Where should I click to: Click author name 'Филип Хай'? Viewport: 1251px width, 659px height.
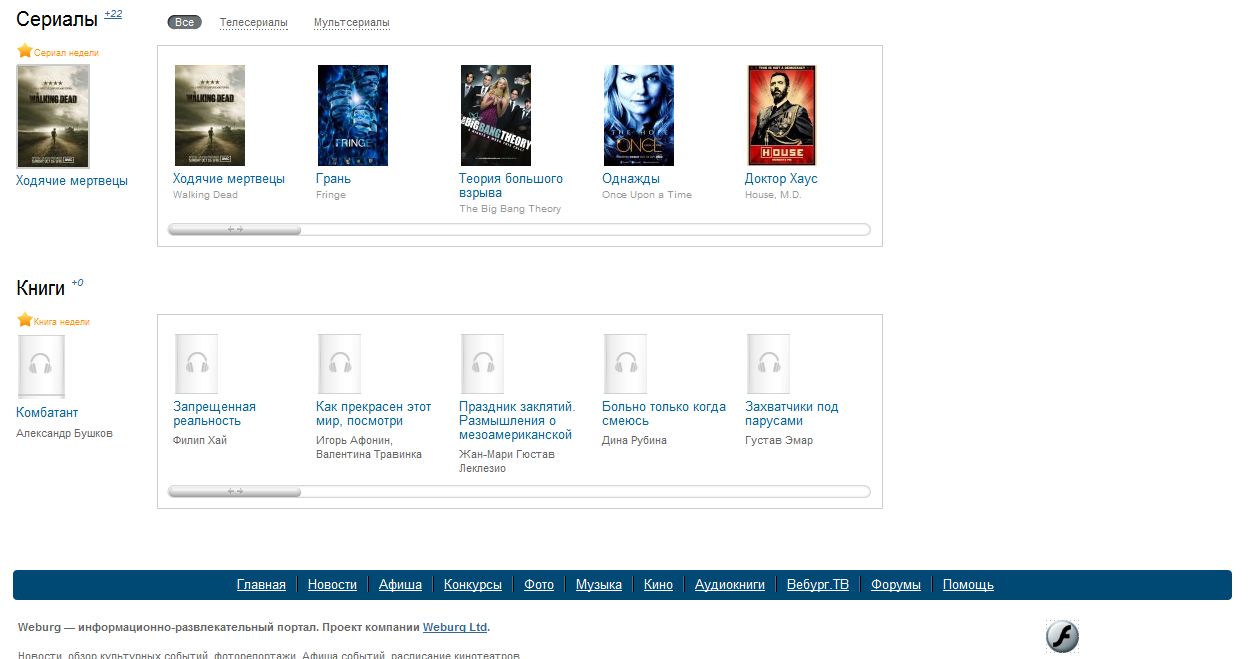point(200,441)
